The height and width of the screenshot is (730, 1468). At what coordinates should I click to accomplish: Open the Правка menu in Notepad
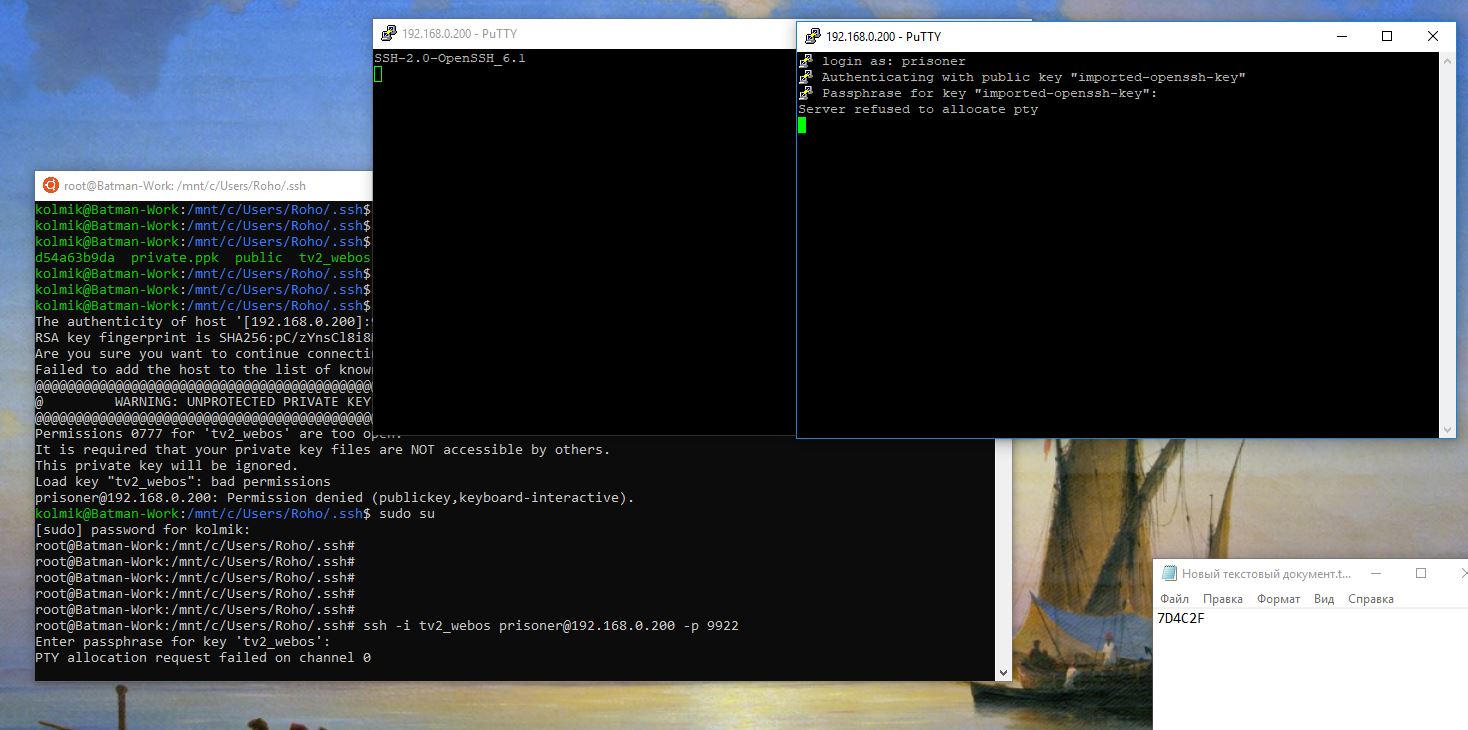(x=1222, y=599)
